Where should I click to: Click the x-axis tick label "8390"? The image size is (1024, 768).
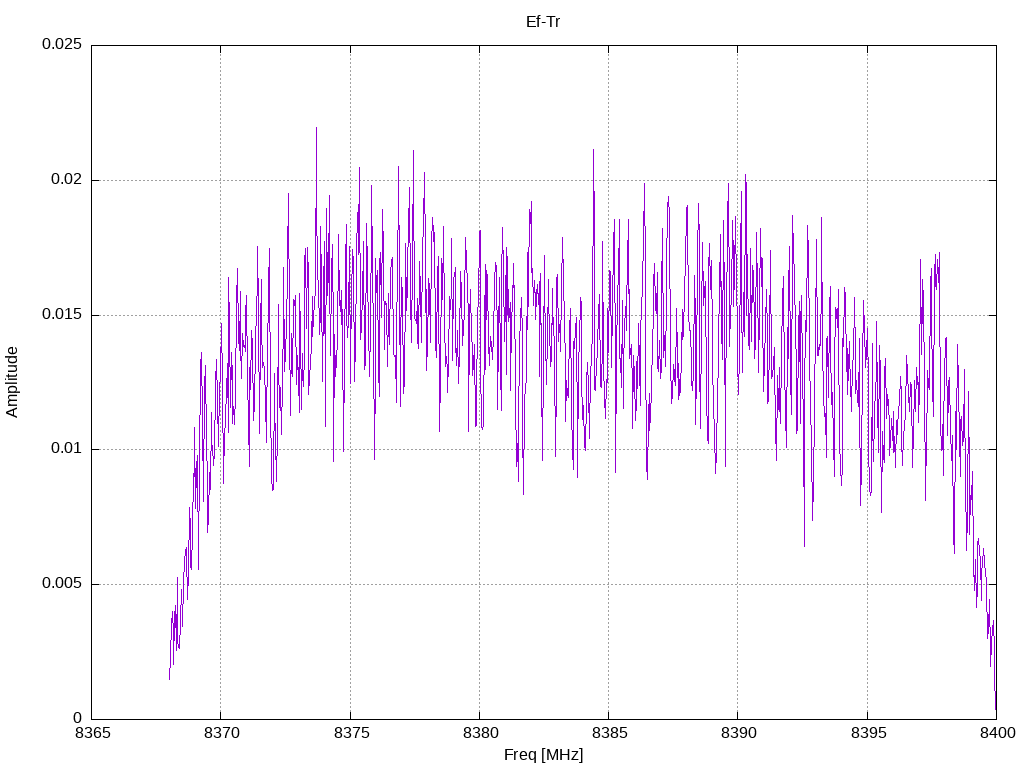click(739, 733)
